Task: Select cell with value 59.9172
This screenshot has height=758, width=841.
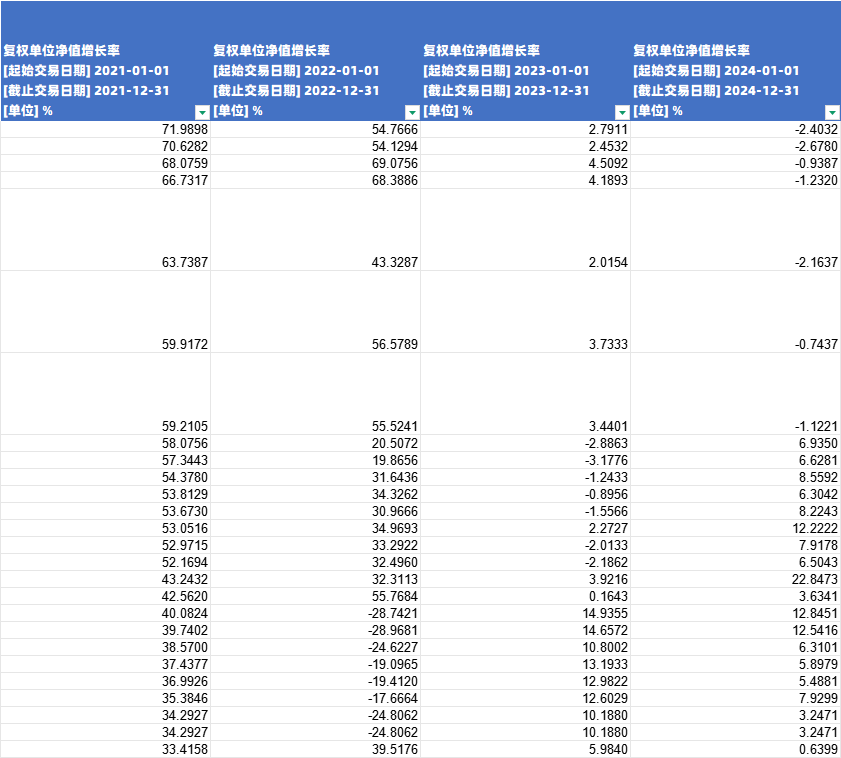Action: [106, 312]
